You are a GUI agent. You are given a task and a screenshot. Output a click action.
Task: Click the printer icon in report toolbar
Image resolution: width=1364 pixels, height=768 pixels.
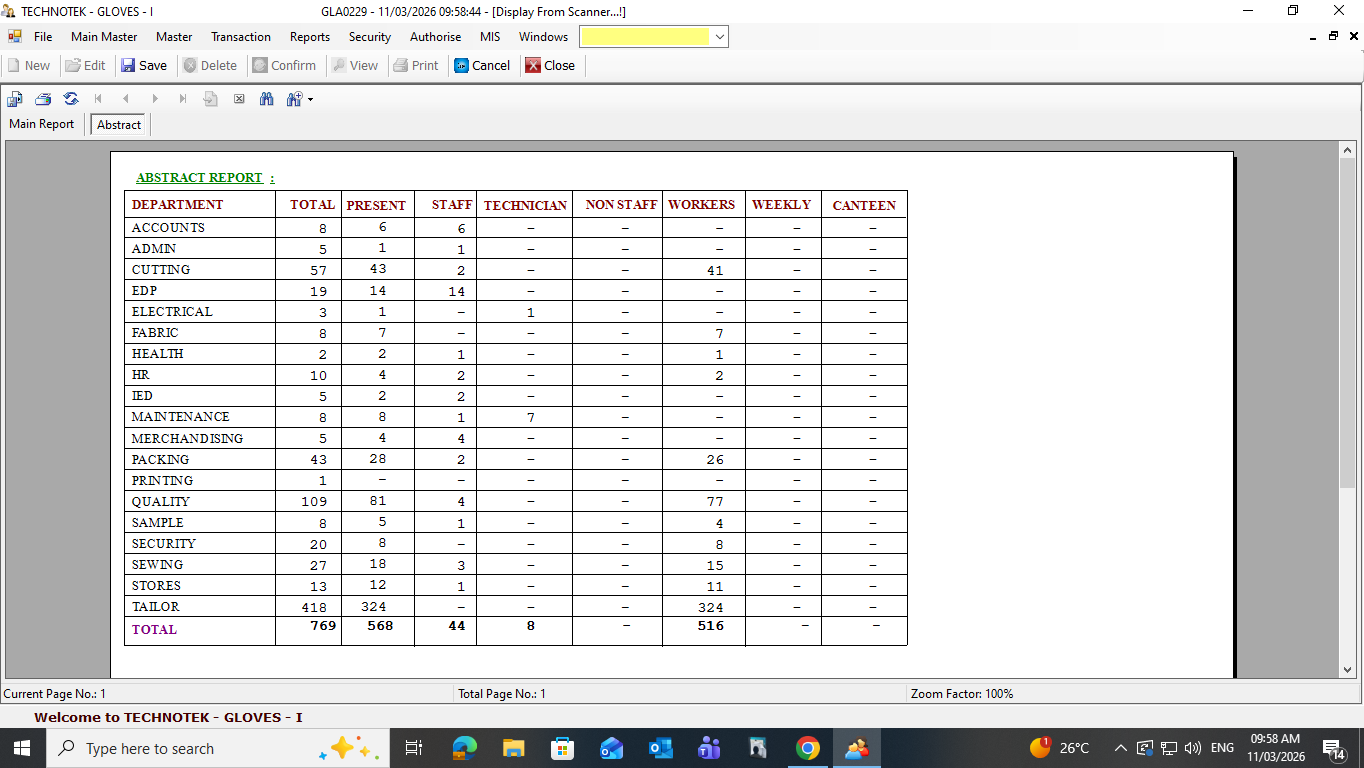point(43,99)
